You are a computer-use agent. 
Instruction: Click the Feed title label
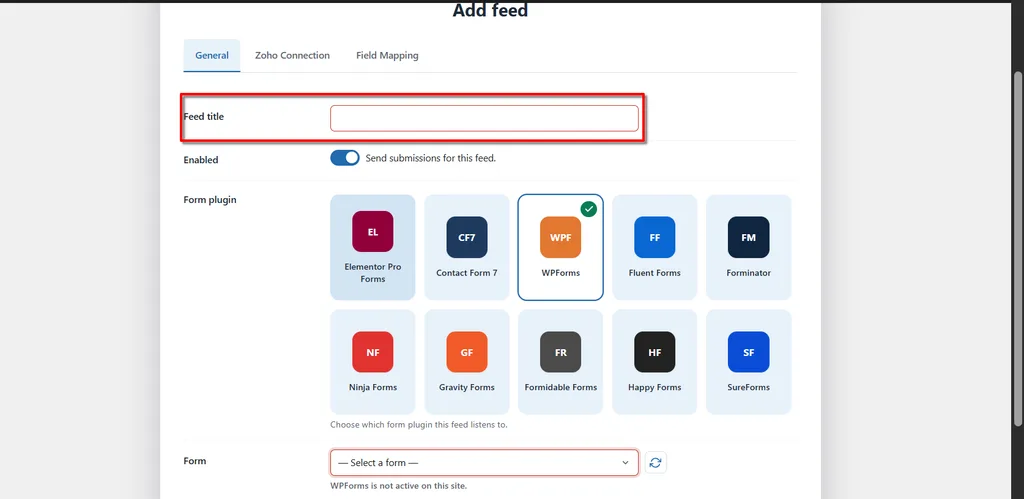tap(204, 116)
